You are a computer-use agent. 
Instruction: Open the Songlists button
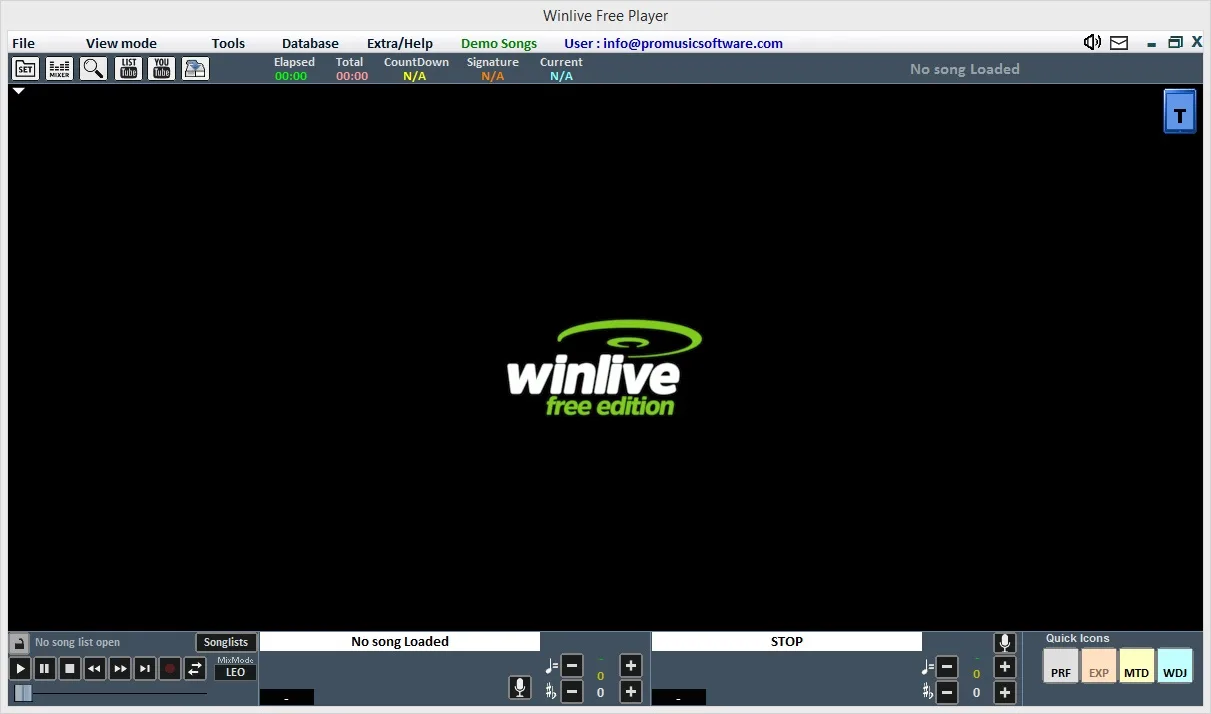pyautogui.click(x=226, y=643)
